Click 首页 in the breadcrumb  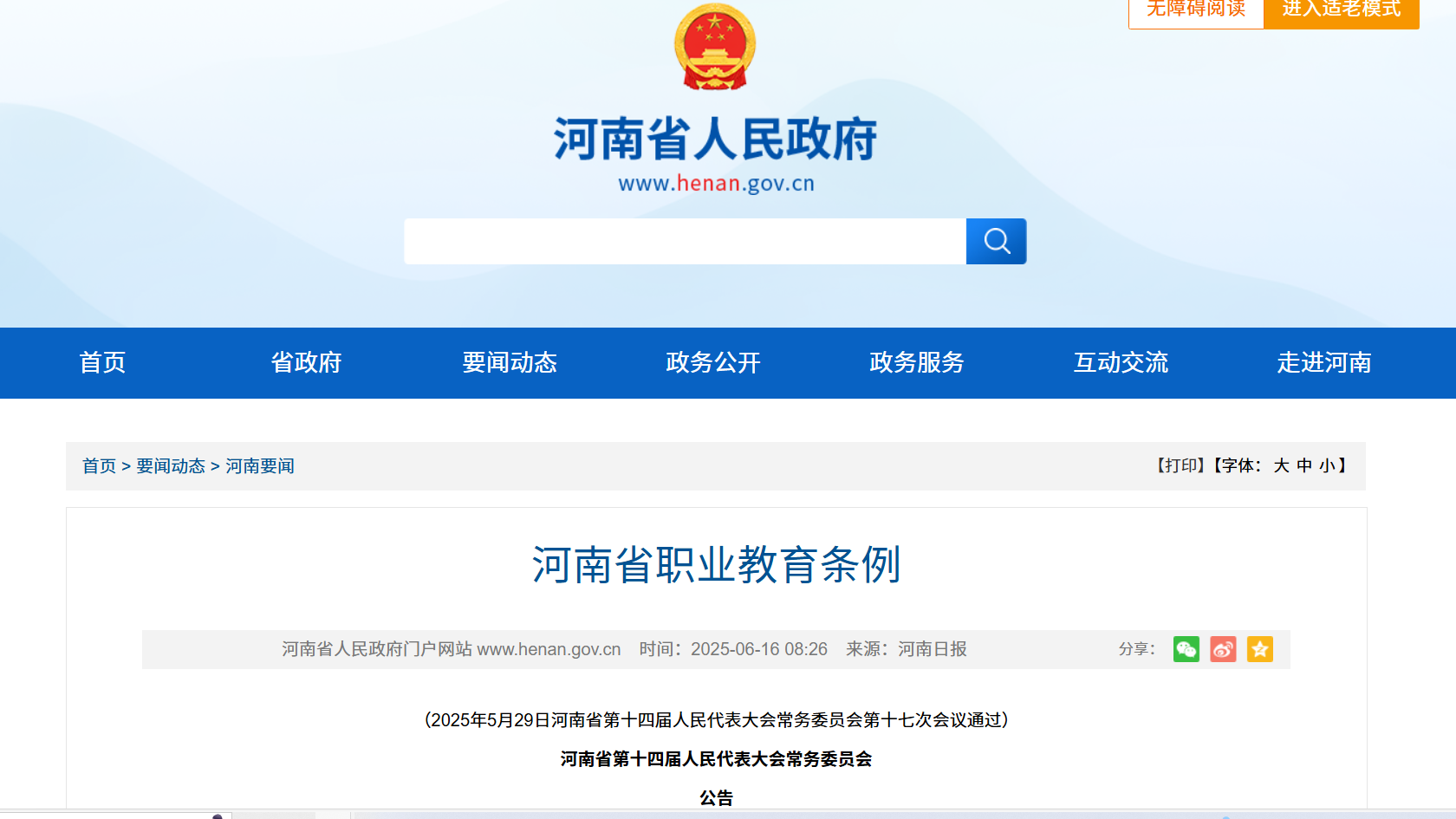pyautogui.click(x=99, y=466)
